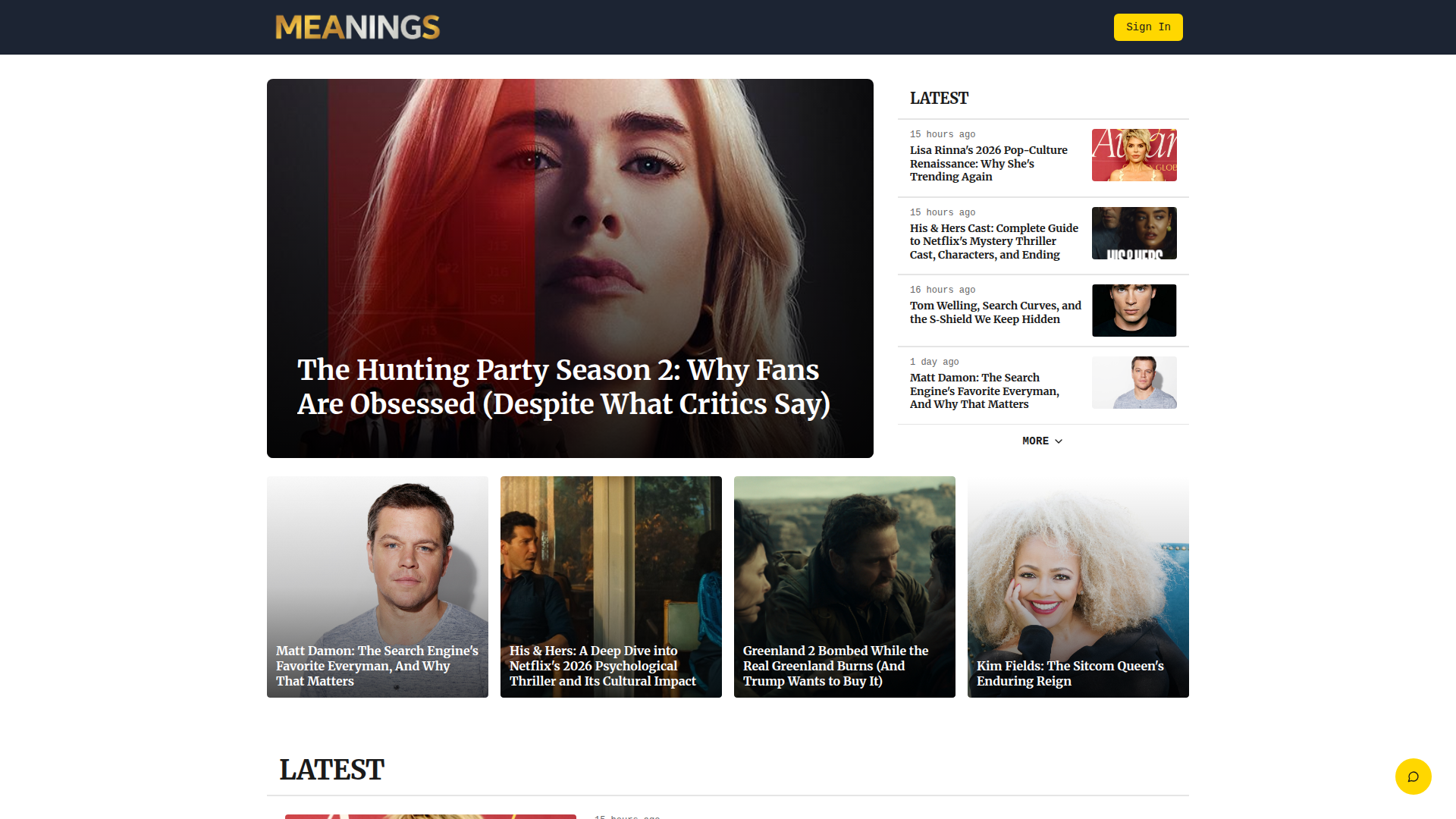
Task: Open The Hunting Party Season 2 headline
Action: (563, 387)
